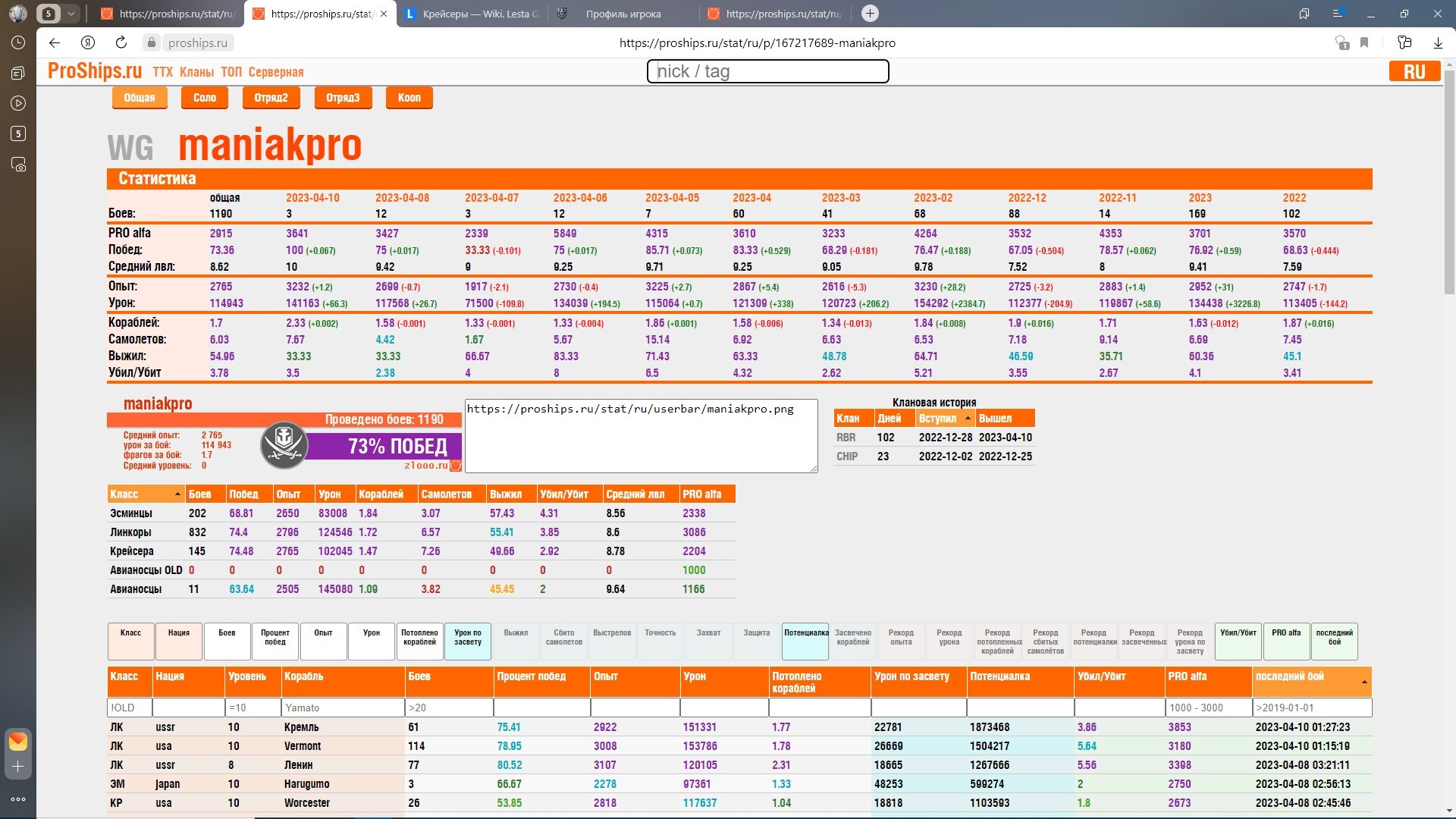Open the Кланы menu link
Screen dimensions: 1456x819
coord(196,72)
